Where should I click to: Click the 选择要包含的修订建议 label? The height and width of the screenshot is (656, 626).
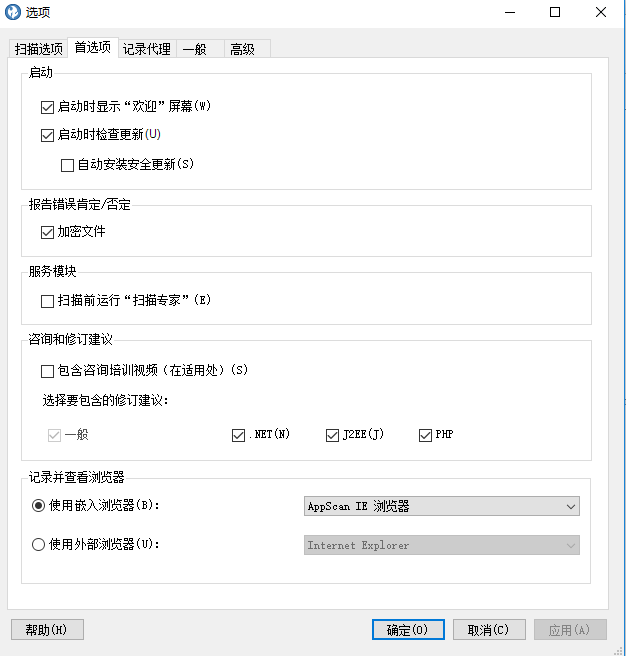(105, 401)
